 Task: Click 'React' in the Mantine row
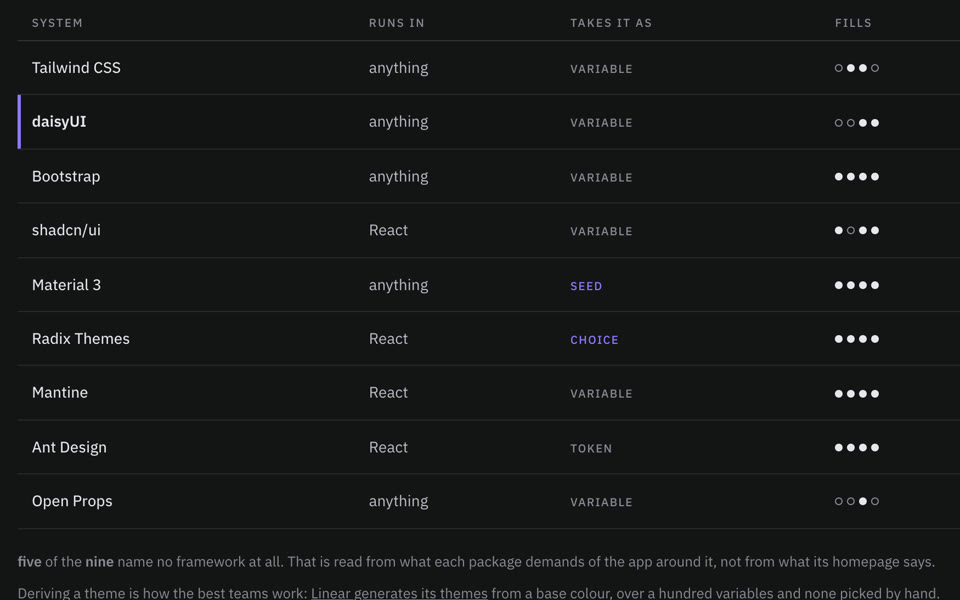[x=388, y=392]
